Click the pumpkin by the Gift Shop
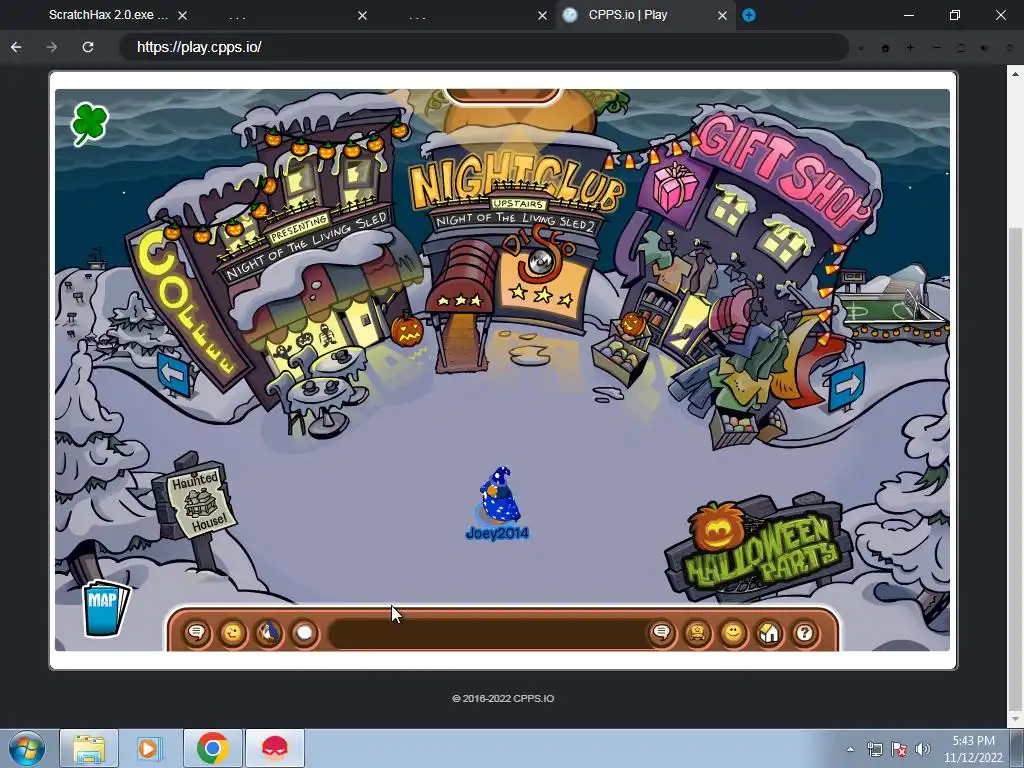This screenshot has width=1024, height=768. click(632, 323)
